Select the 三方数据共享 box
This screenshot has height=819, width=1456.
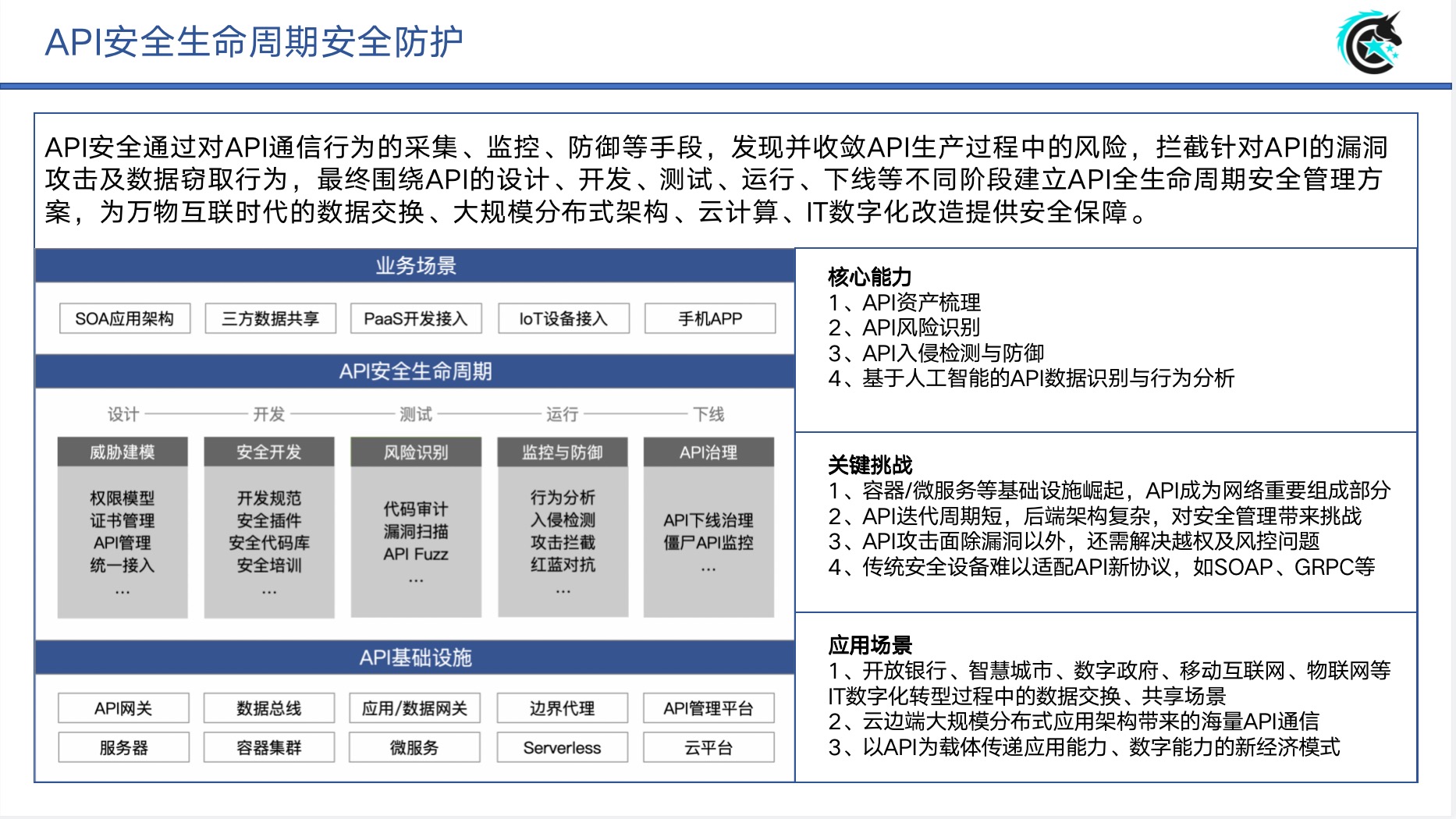(x=271, y=318)
